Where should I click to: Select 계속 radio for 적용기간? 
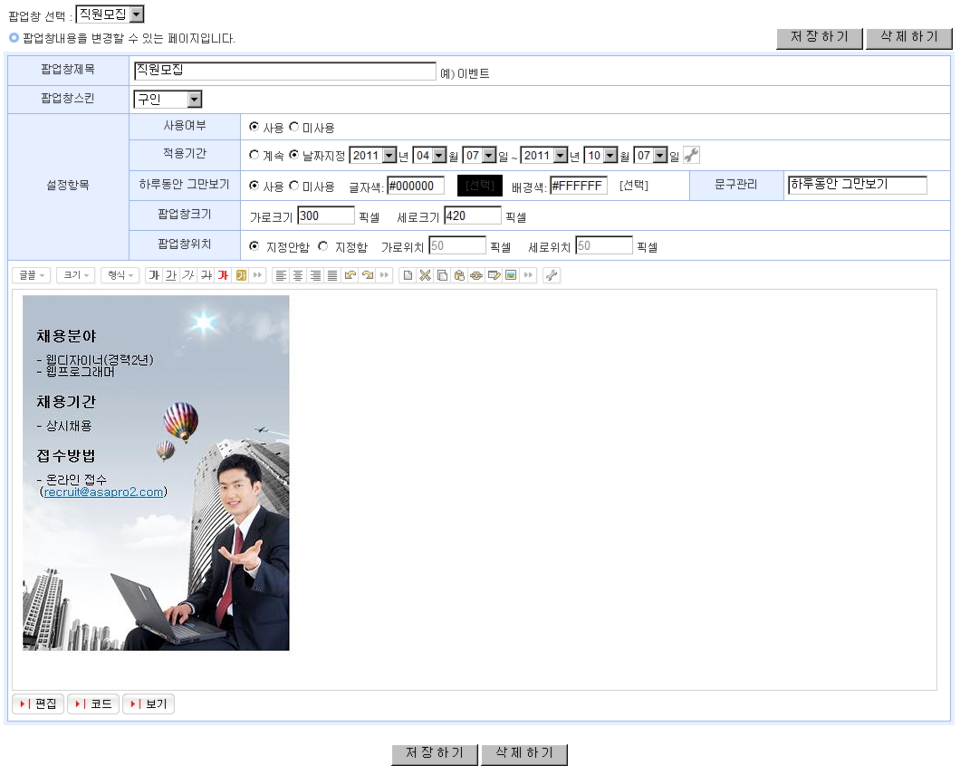click(x=254, y=155)
